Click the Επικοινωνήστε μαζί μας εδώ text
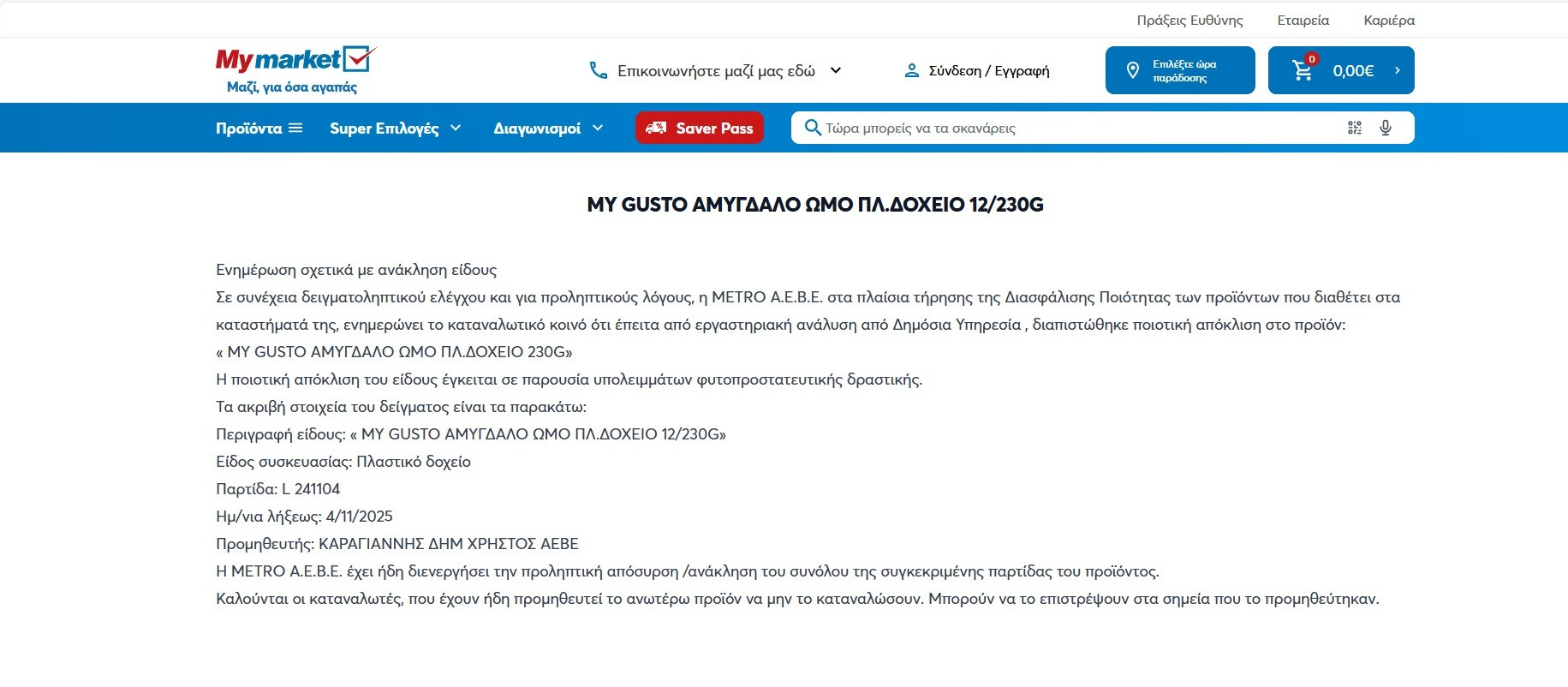Screen dimensions: 1568x687 (x=717, y=70)
